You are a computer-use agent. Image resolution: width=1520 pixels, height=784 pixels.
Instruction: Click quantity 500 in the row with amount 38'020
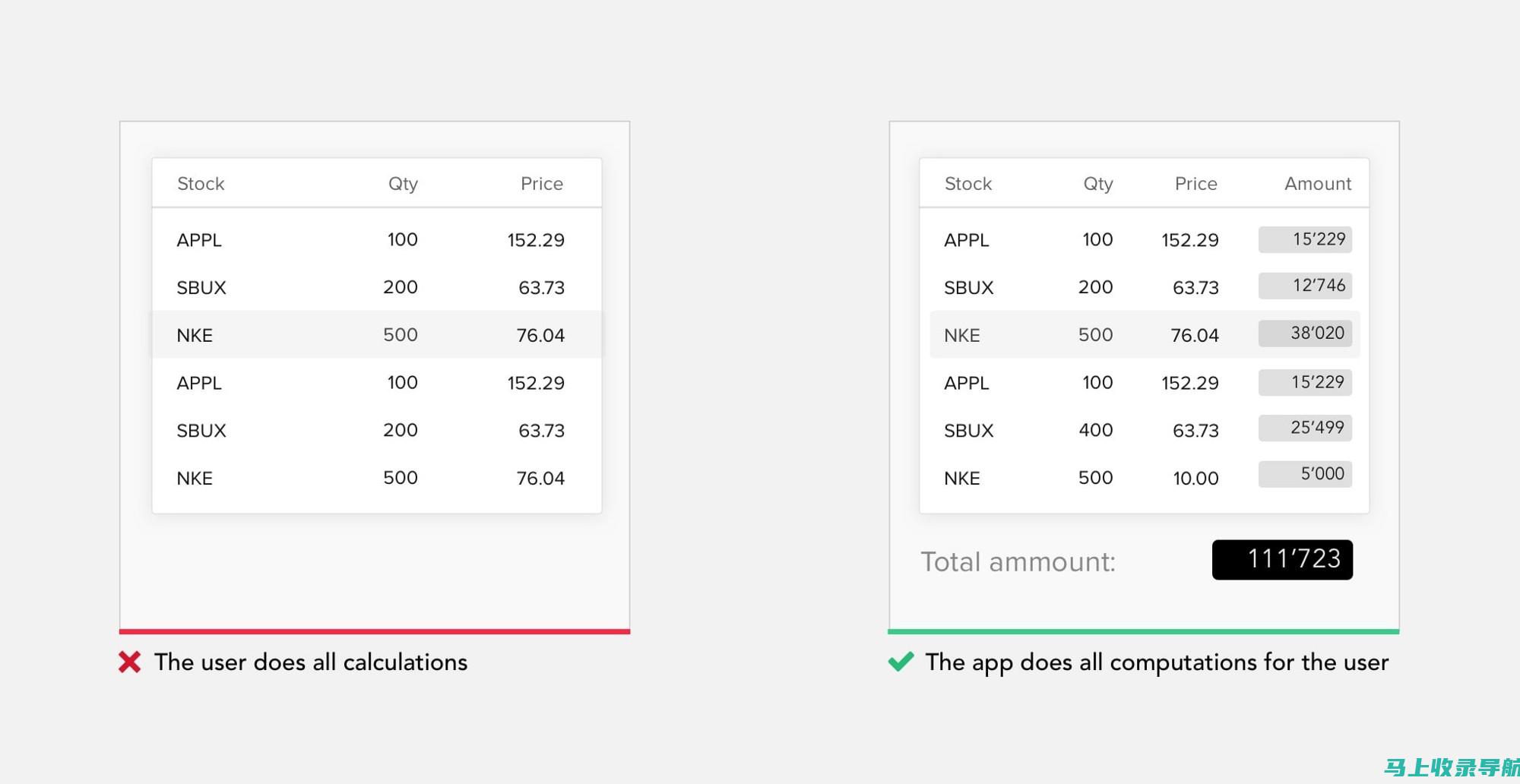coord(1096,335)
